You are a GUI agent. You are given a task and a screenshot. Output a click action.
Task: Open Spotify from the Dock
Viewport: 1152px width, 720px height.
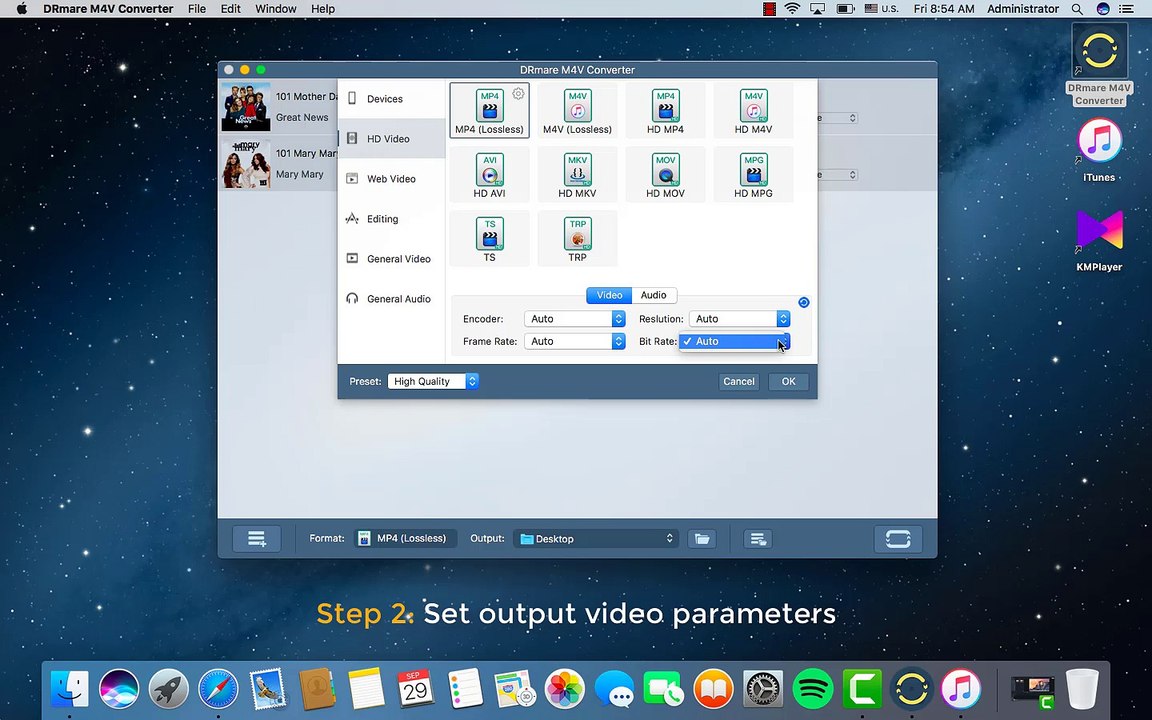[x=813, y=689]
